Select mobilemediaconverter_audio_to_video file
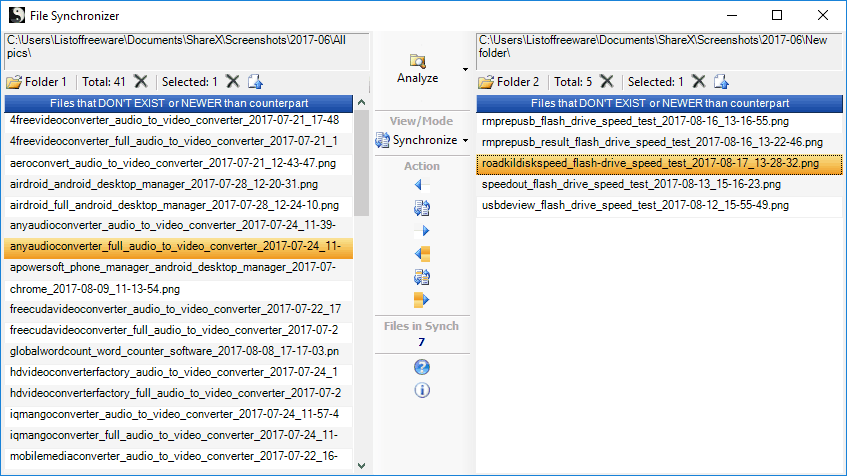 pyautogui.click(x=178, y=457)
